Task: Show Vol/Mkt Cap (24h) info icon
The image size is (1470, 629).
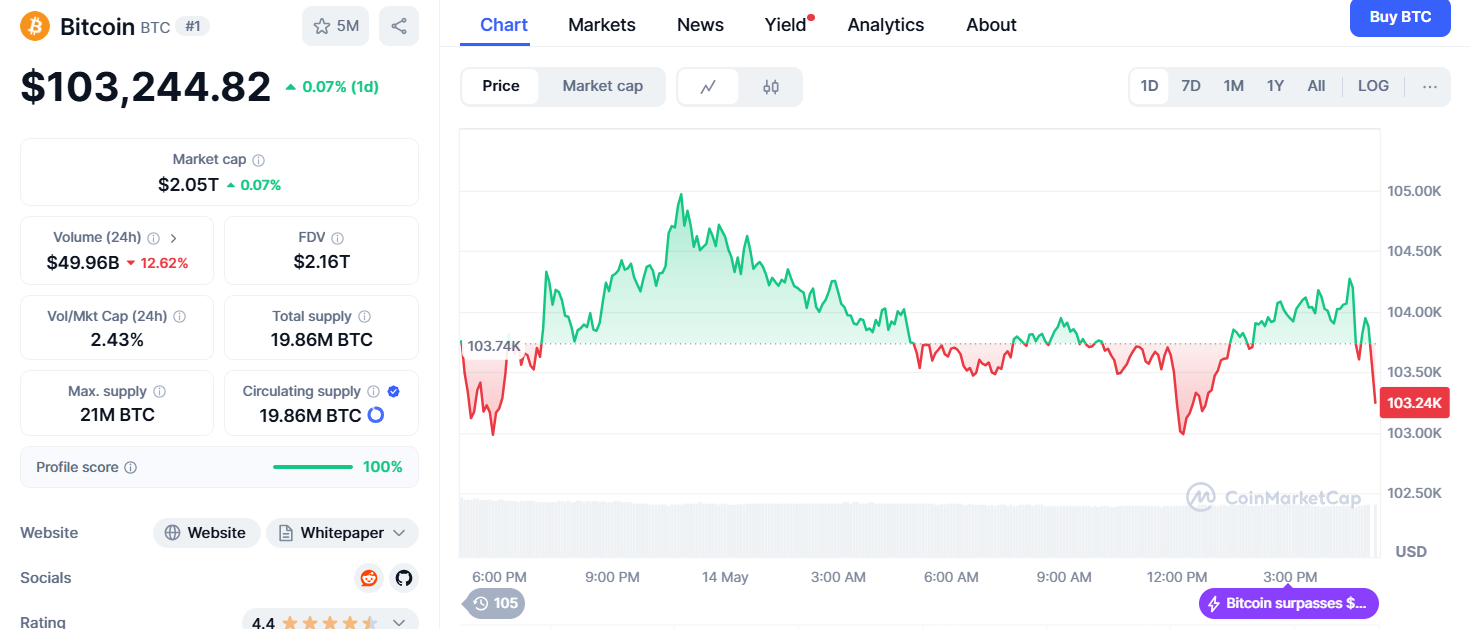Action: tap(180, 316)
